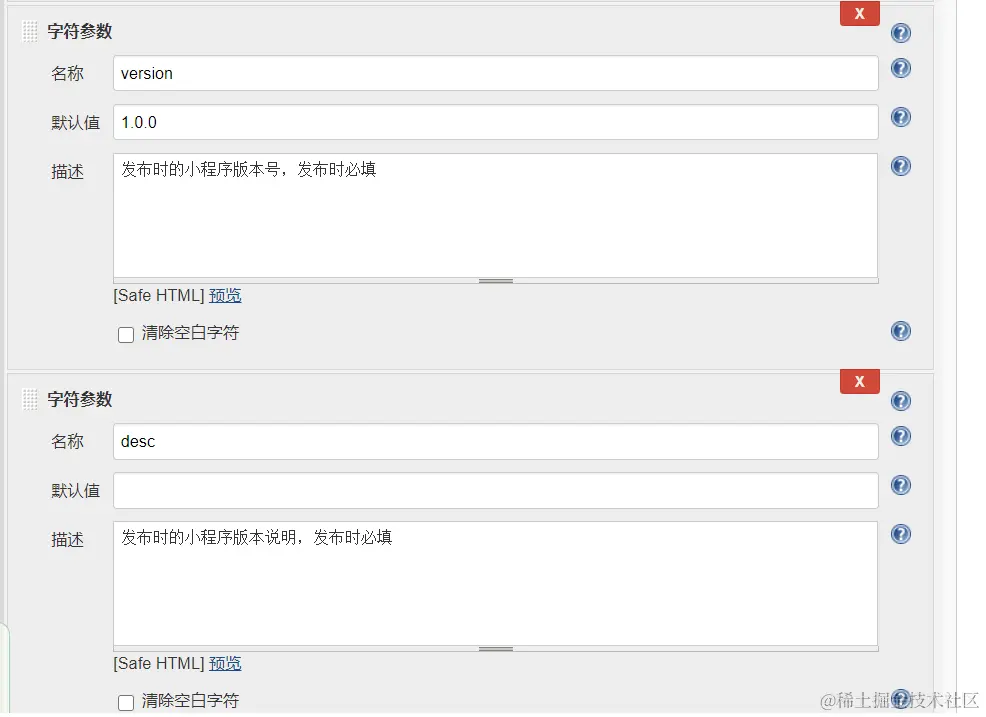Open 预览 link under version description
Screen dimensions: 986x717
[225, 296]
